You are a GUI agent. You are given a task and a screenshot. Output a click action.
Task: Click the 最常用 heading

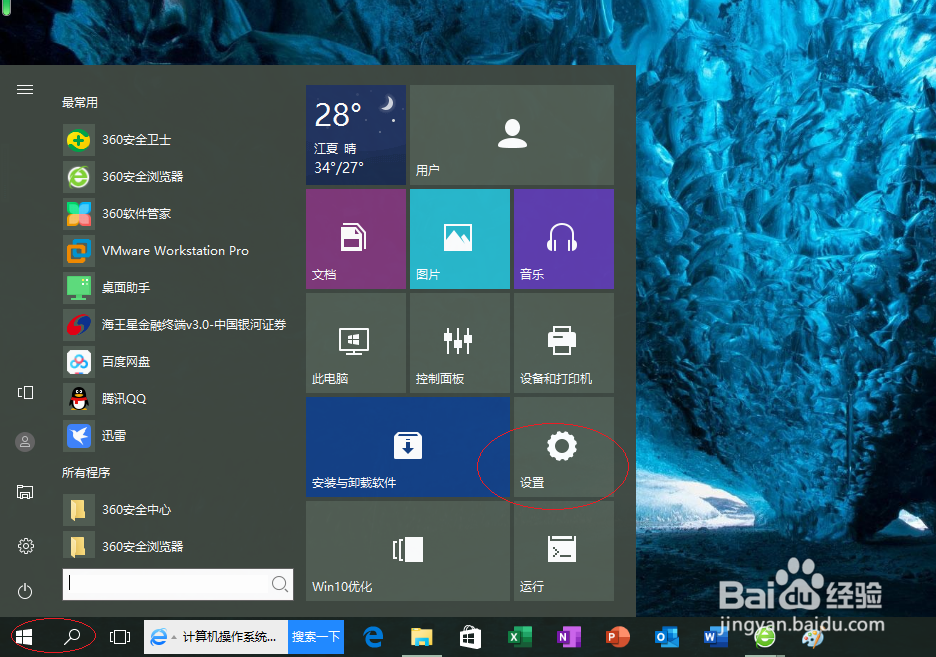pyautogui.click(x=79, y=103)
